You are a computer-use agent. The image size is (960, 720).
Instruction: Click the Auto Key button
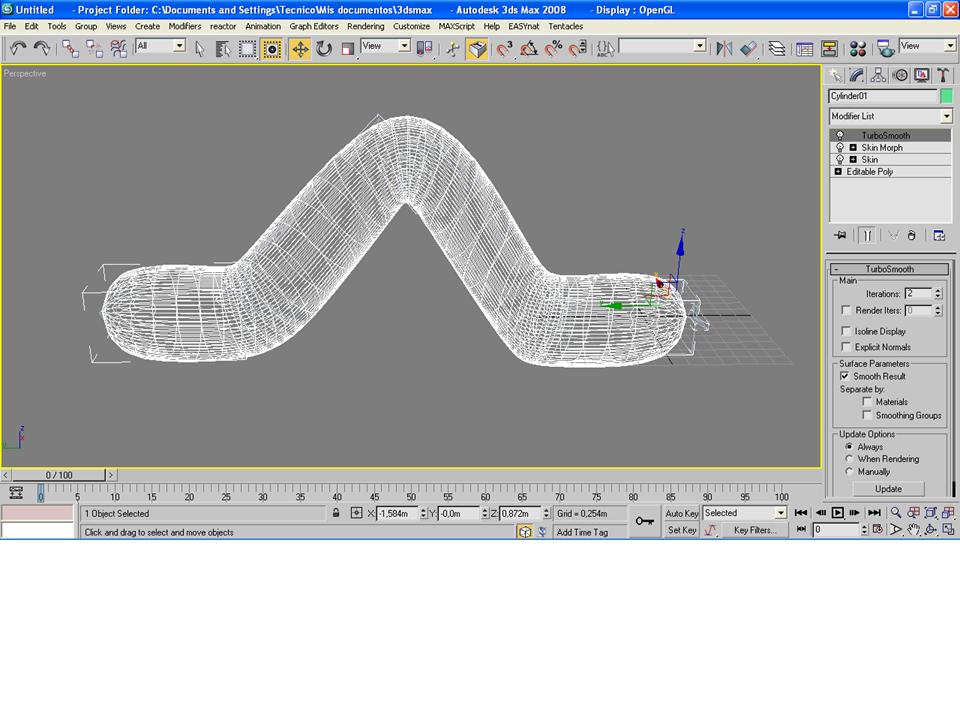(x=681, y=513)
